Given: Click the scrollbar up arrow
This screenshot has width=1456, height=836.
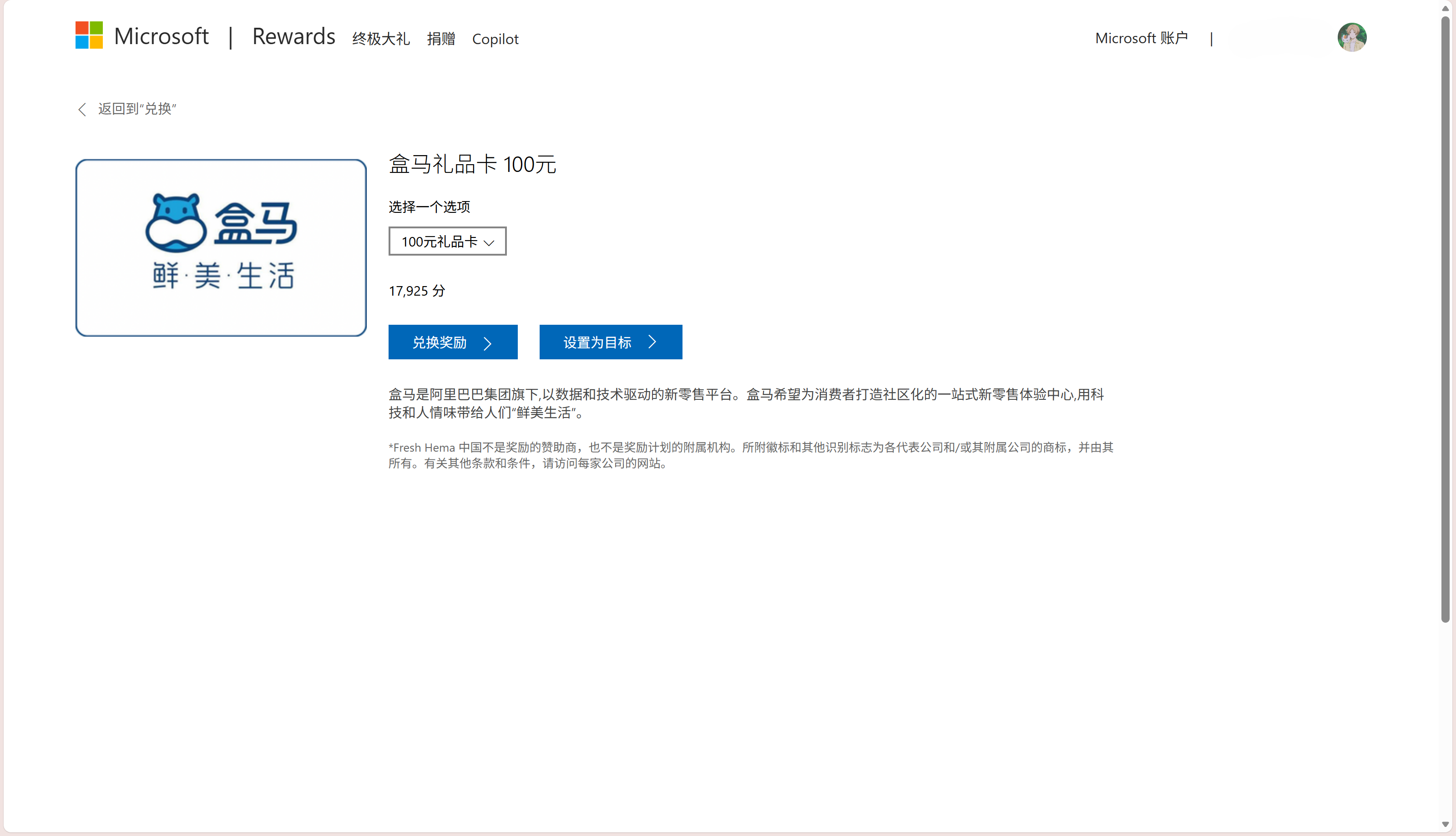Looking at the screenshot, I should click(x=1445, y=8).
